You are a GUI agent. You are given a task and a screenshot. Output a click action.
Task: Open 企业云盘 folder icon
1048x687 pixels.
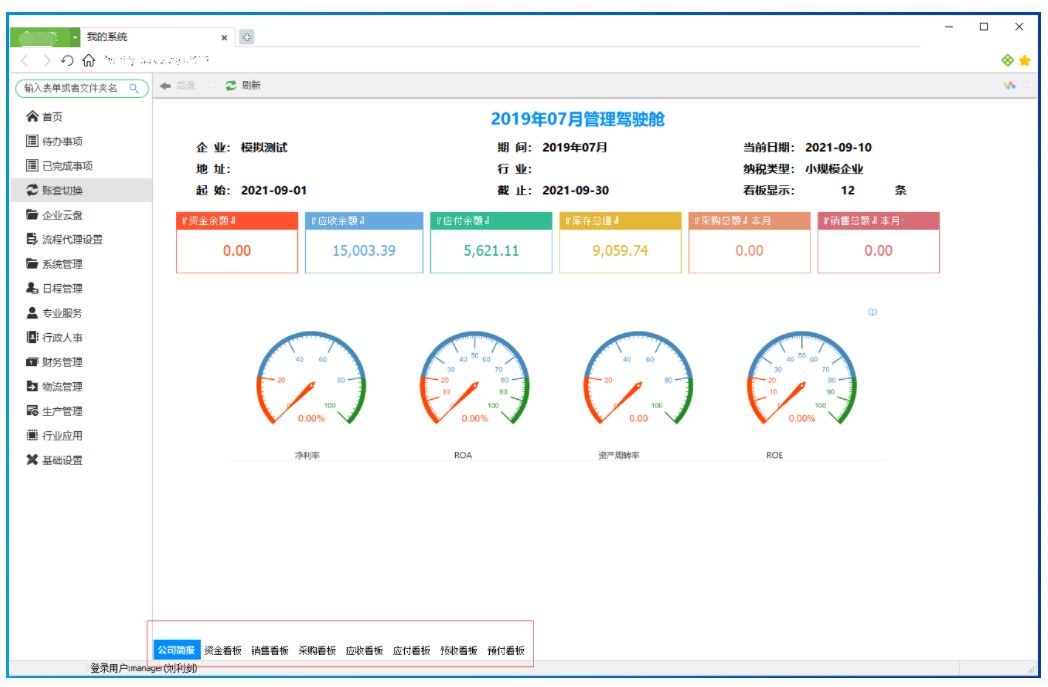pos(31,215)
